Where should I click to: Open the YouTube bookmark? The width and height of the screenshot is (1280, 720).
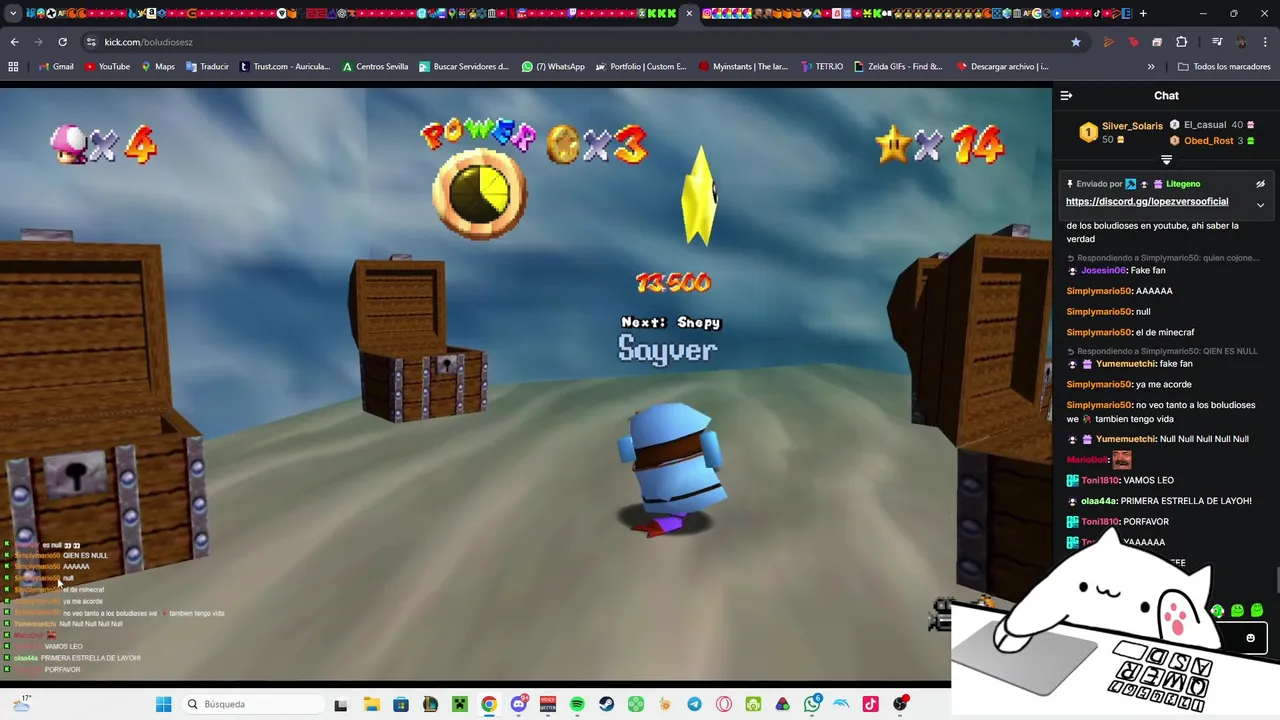coord(107,67)
